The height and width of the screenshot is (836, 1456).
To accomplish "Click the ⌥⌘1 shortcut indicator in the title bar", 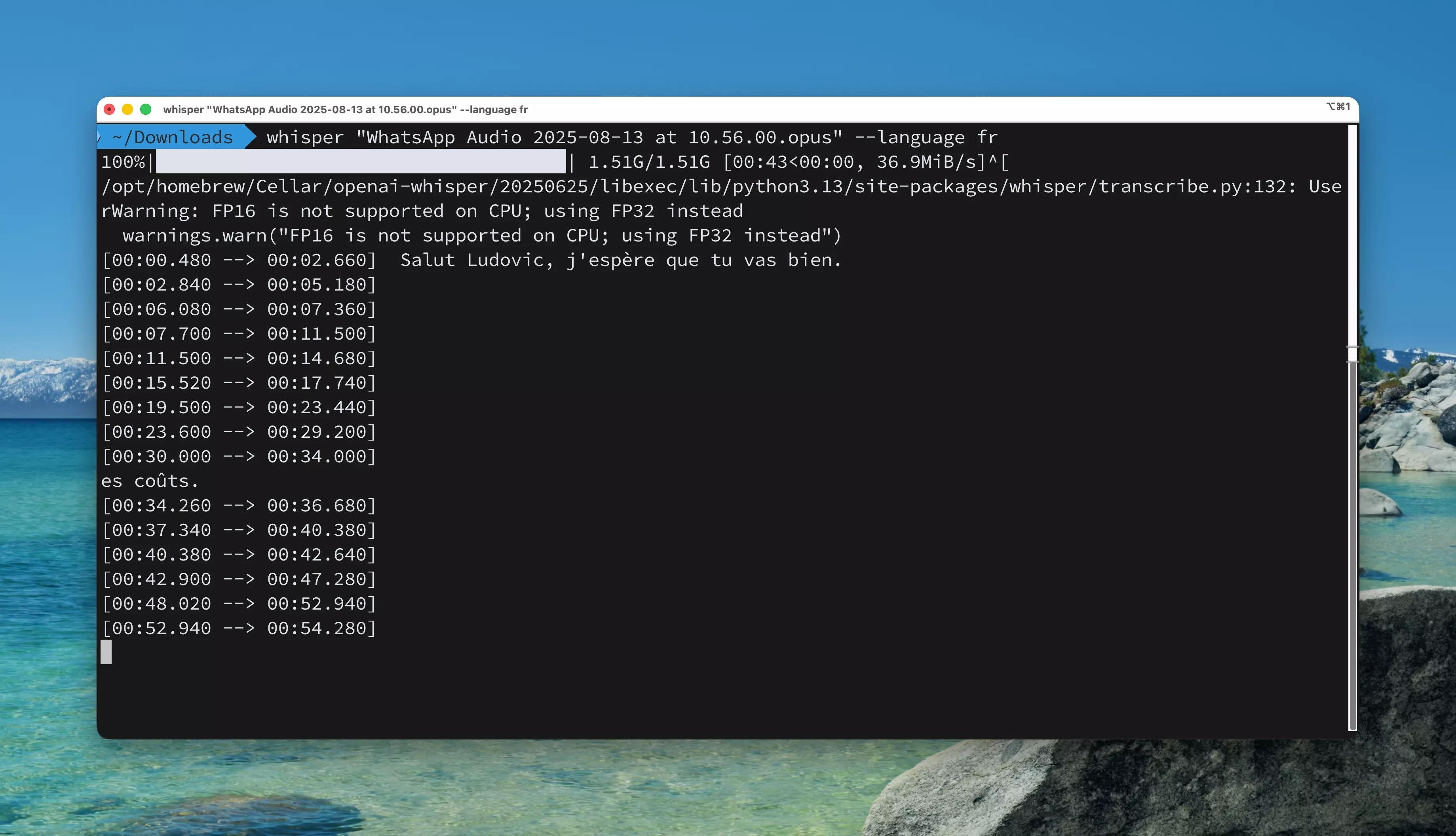I will [1338, 107].
